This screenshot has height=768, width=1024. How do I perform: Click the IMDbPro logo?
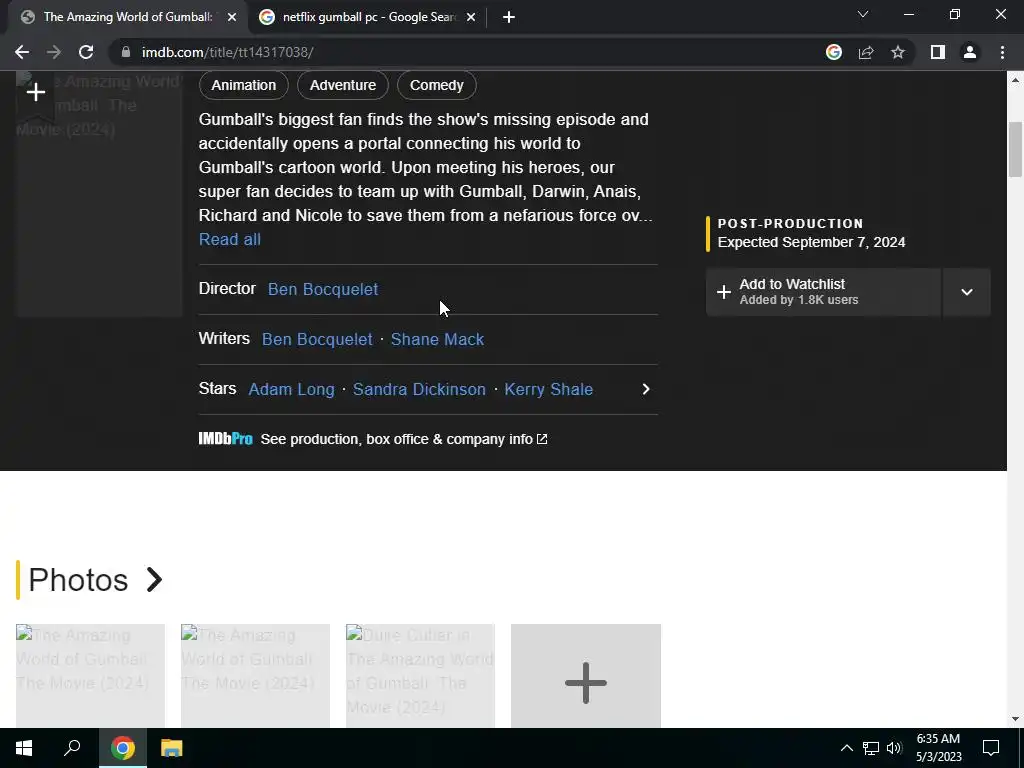point(225,439)
